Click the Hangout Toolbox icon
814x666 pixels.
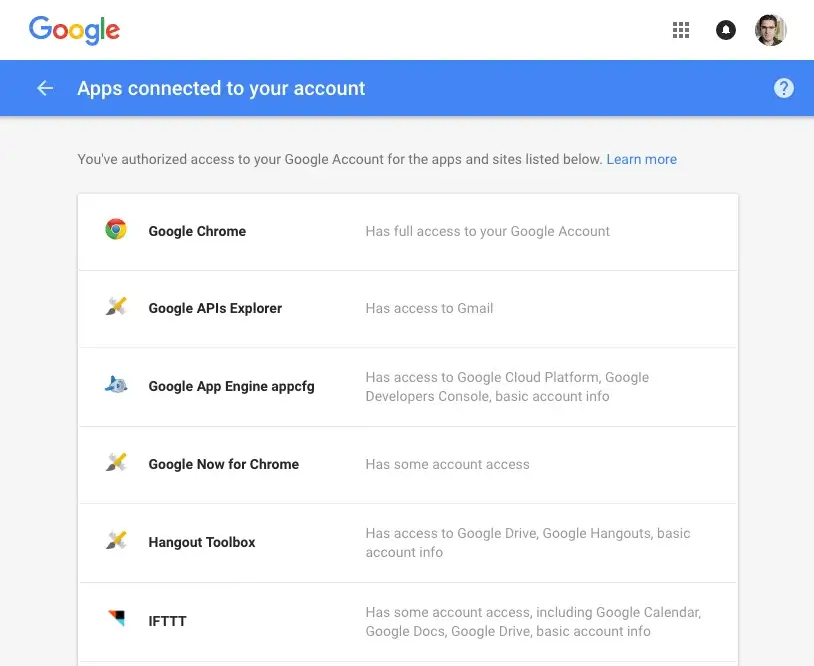coord(116,541)
